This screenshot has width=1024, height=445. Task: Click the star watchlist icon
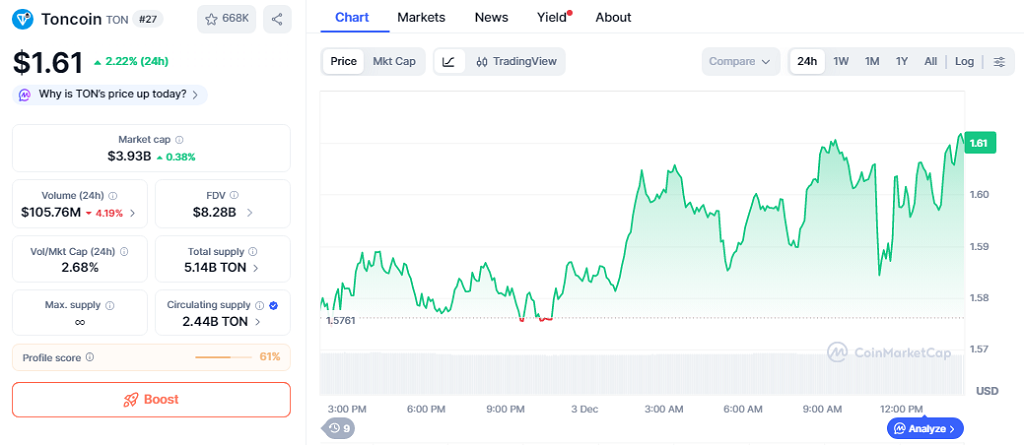point(211,19)
